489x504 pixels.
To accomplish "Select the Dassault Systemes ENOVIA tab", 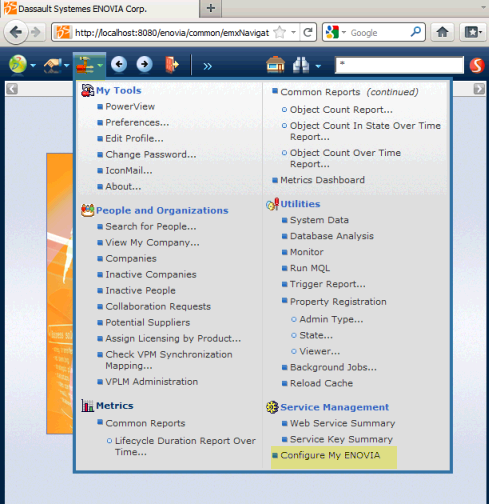I will [x=99, y=9].
